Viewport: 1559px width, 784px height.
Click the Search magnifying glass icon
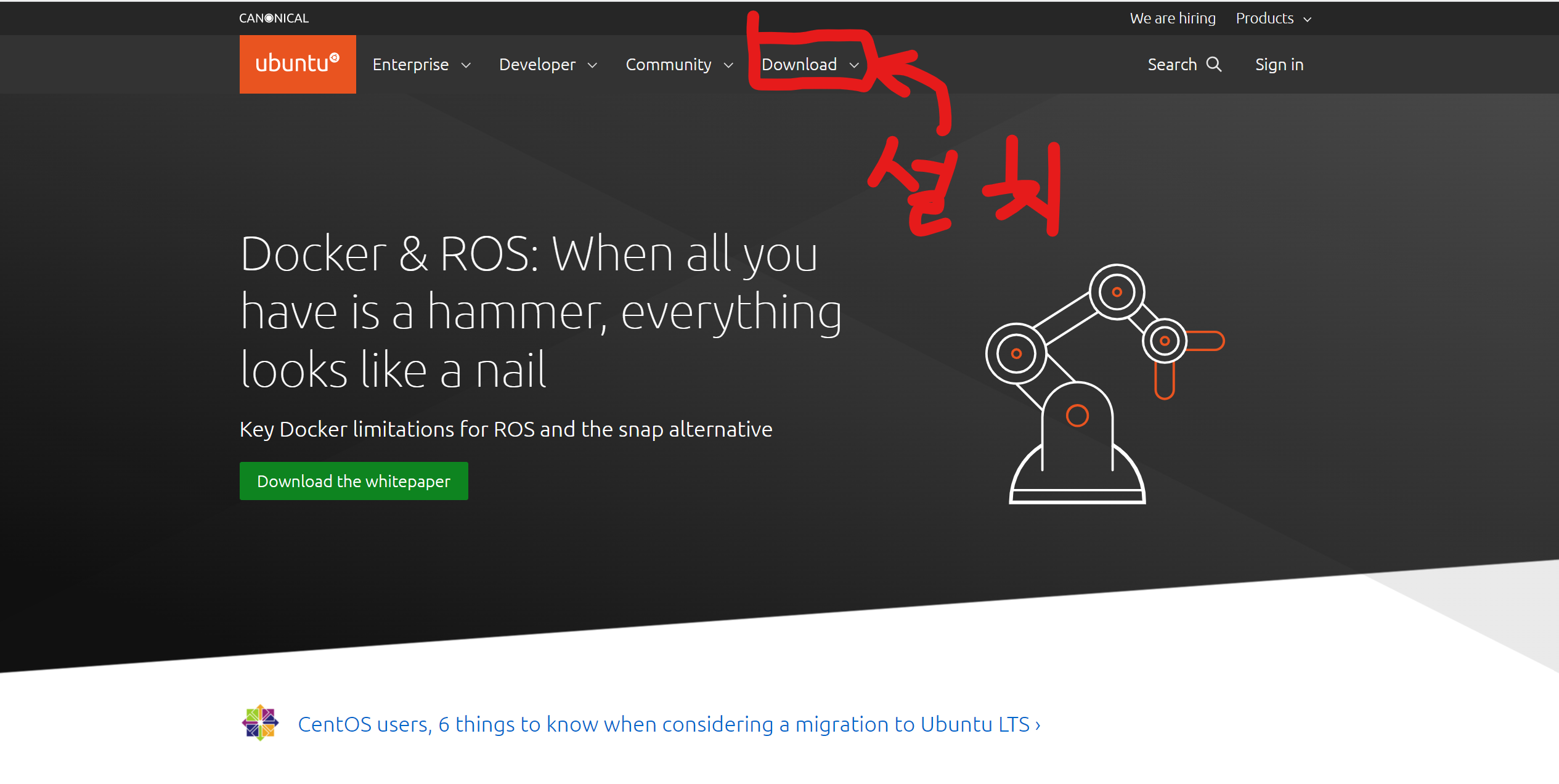click(x=1213, y=64)
